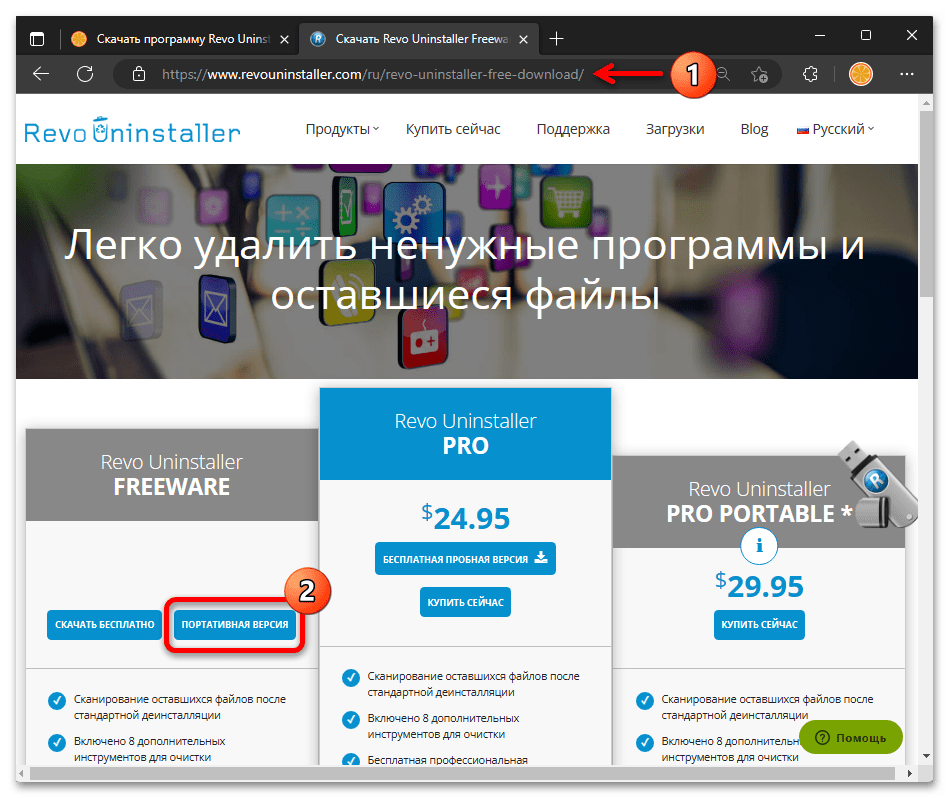Viewport: 949px width, 798px height.
Task: Click Revo Uninstaller FREEWARE card heading
Action: (172, 475)
